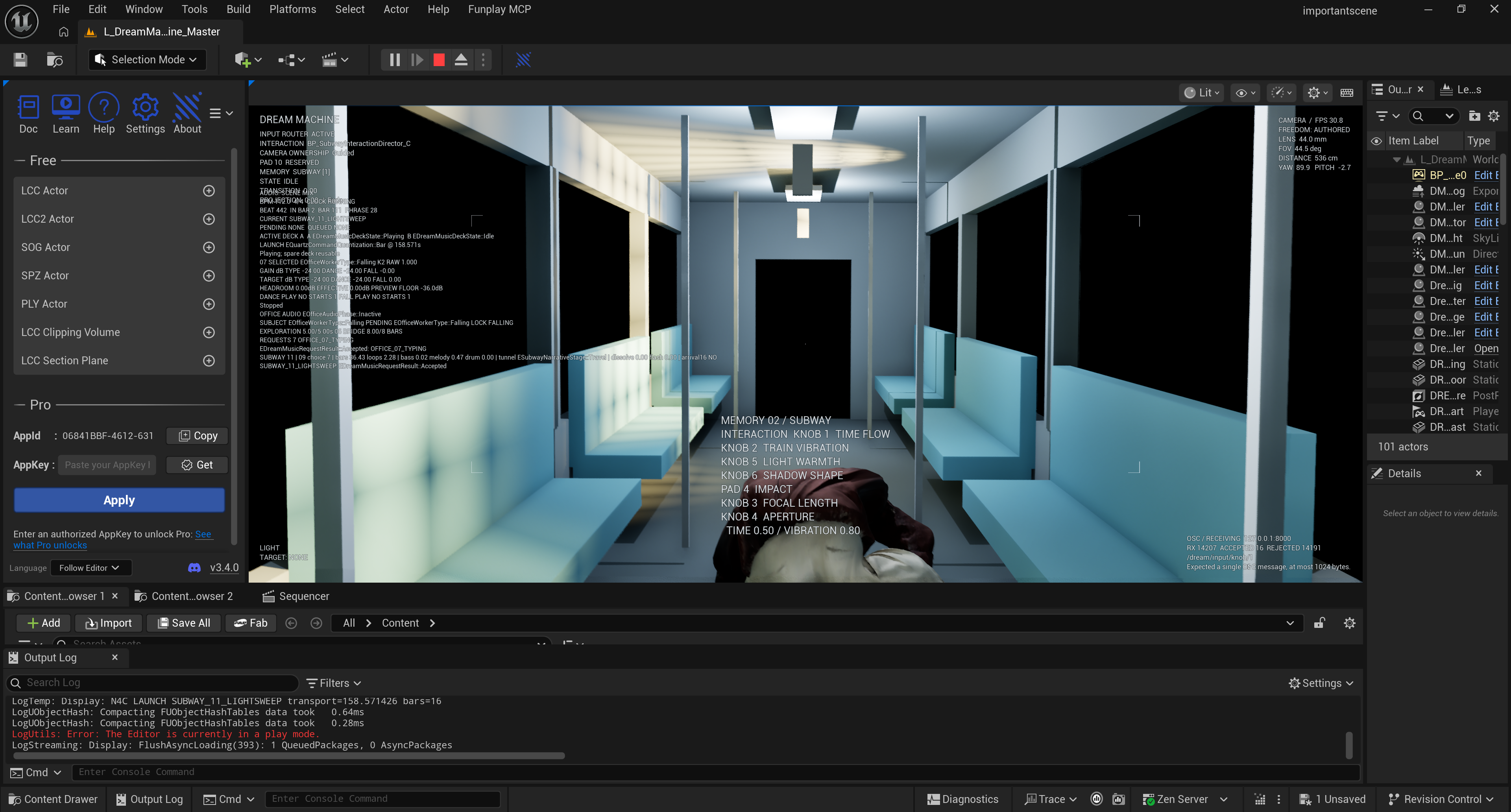
Task: Open the Funplay MCP menu
Action: point(499,9)
